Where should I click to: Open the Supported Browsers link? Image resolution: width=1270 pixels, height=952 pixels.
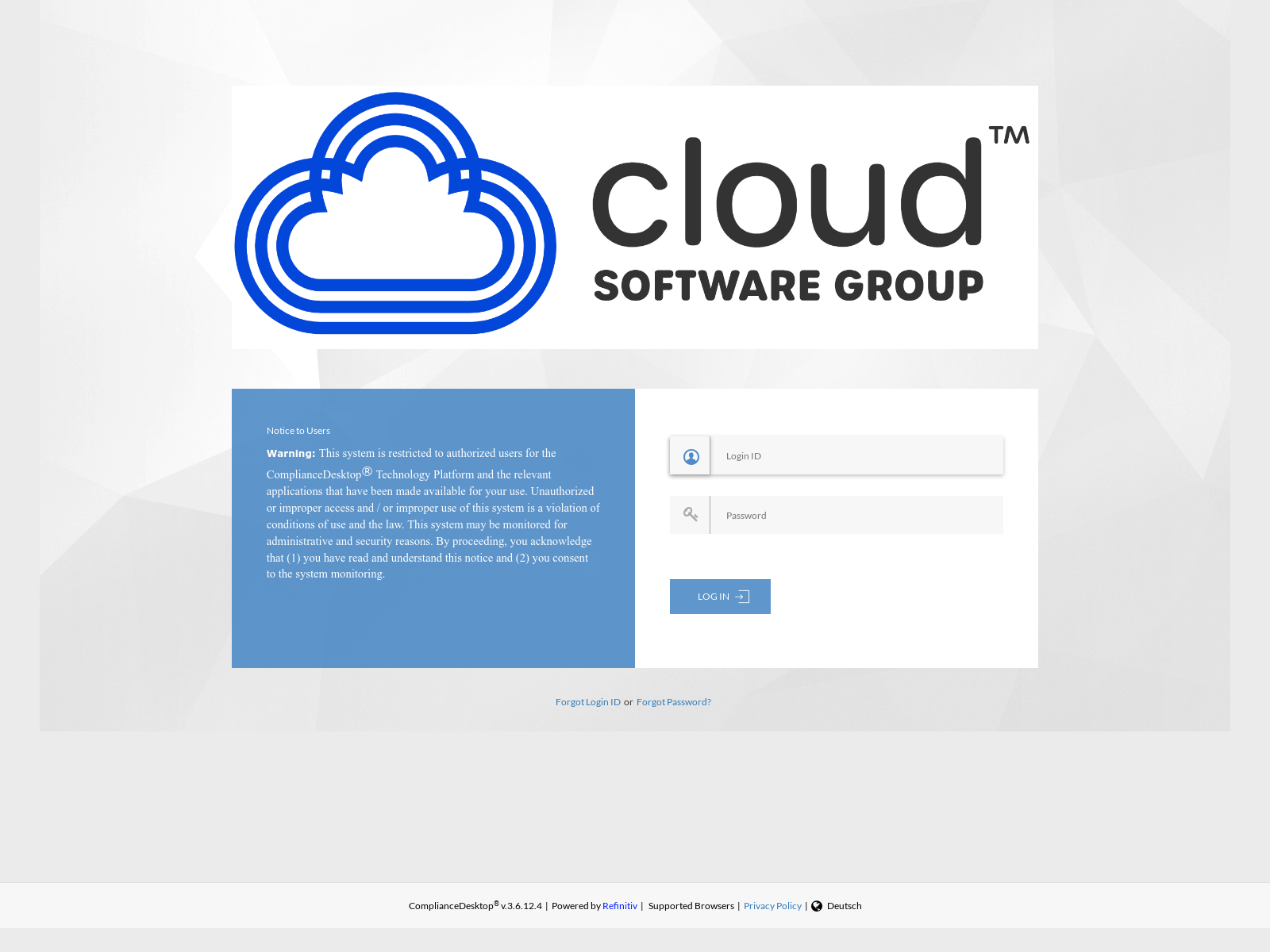tap(691, 906)
